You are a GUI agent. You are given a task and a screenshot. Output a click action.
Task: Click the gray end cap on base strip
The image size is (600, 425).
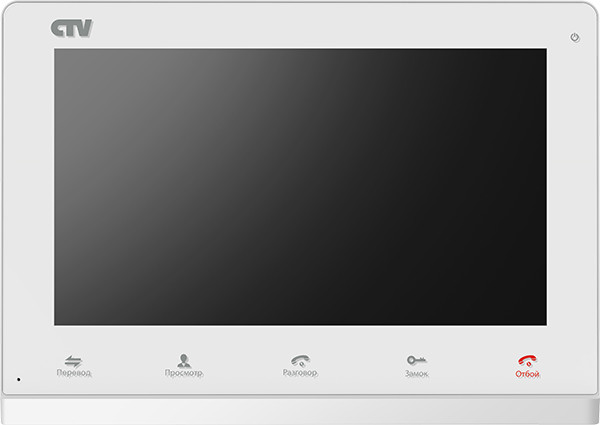pos(596,411)
